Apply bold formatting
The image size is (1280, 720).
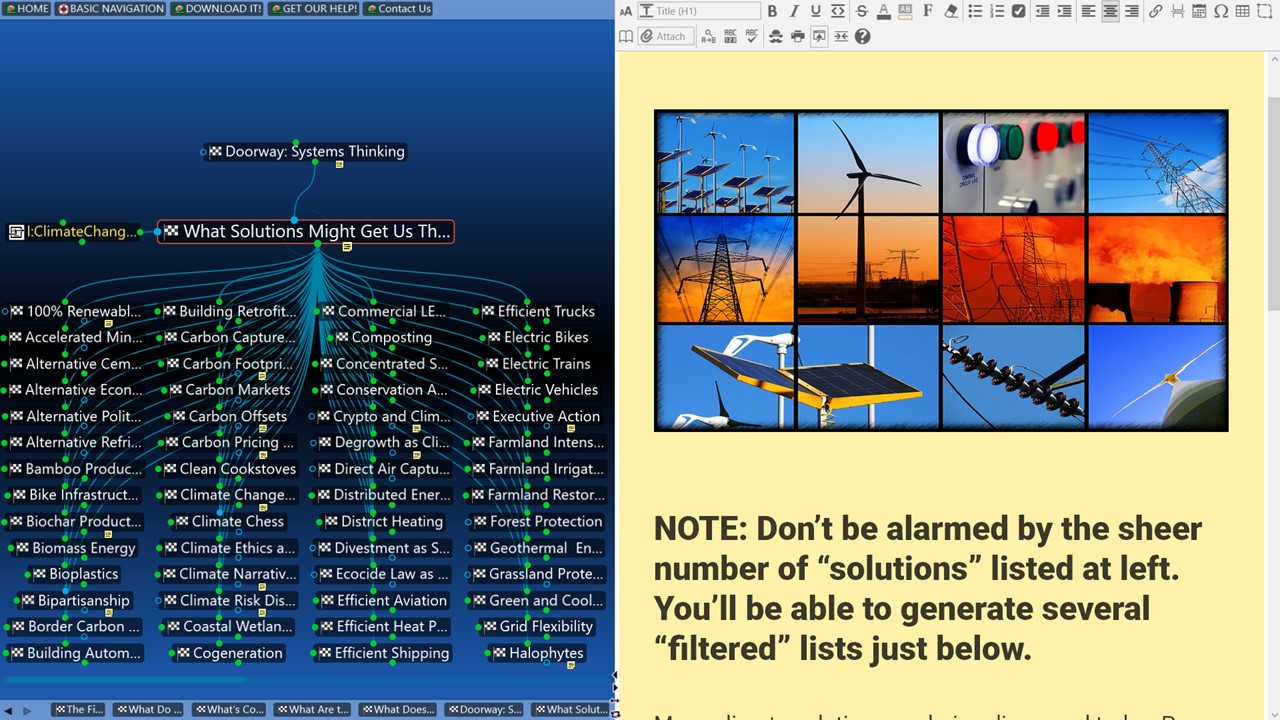point(772,12)
